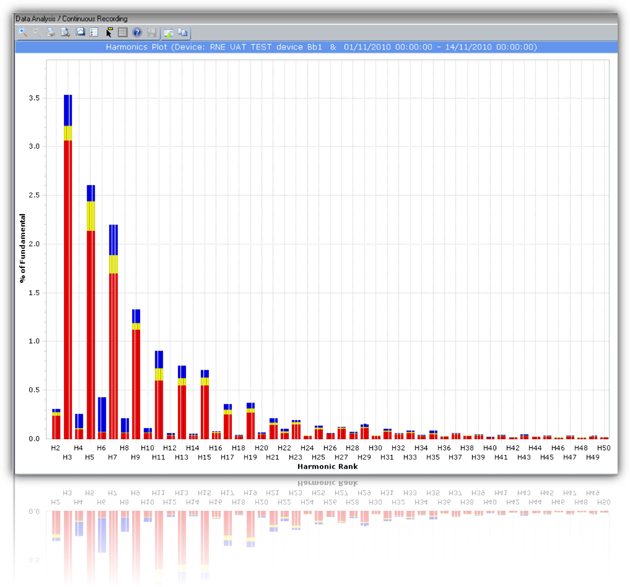Click the 0.5 y-axis value
Screen dimensions: 630x587
34,390
